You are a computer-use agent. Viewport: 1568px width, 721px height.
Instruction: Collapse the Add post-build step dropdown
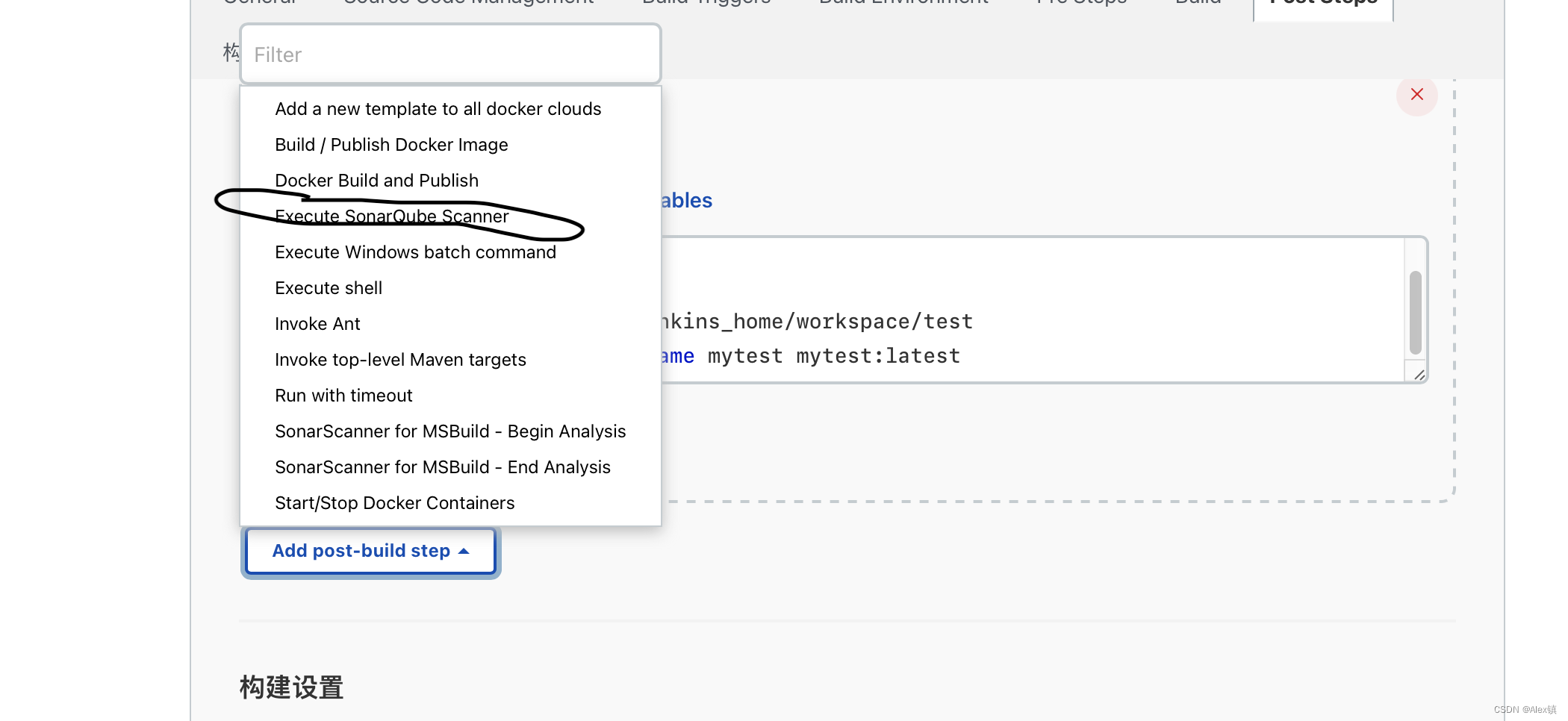pyautogui.click(x=370, y=551)
